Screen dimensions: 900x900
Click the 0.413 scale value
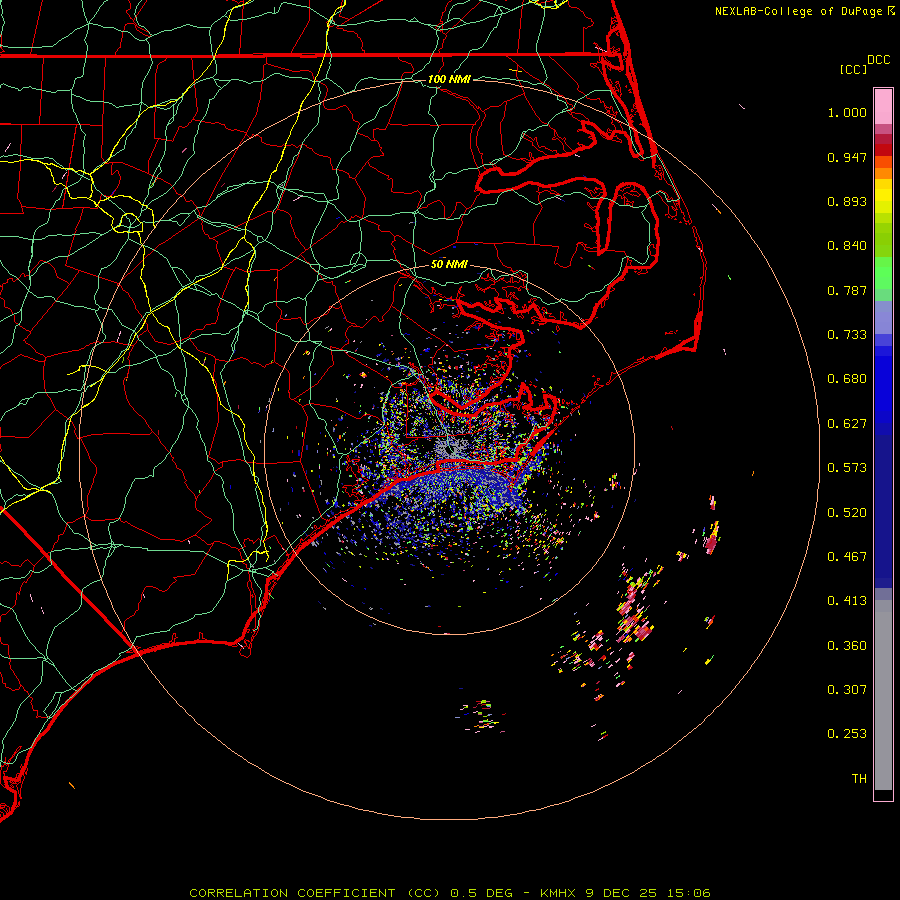(847, 601)
